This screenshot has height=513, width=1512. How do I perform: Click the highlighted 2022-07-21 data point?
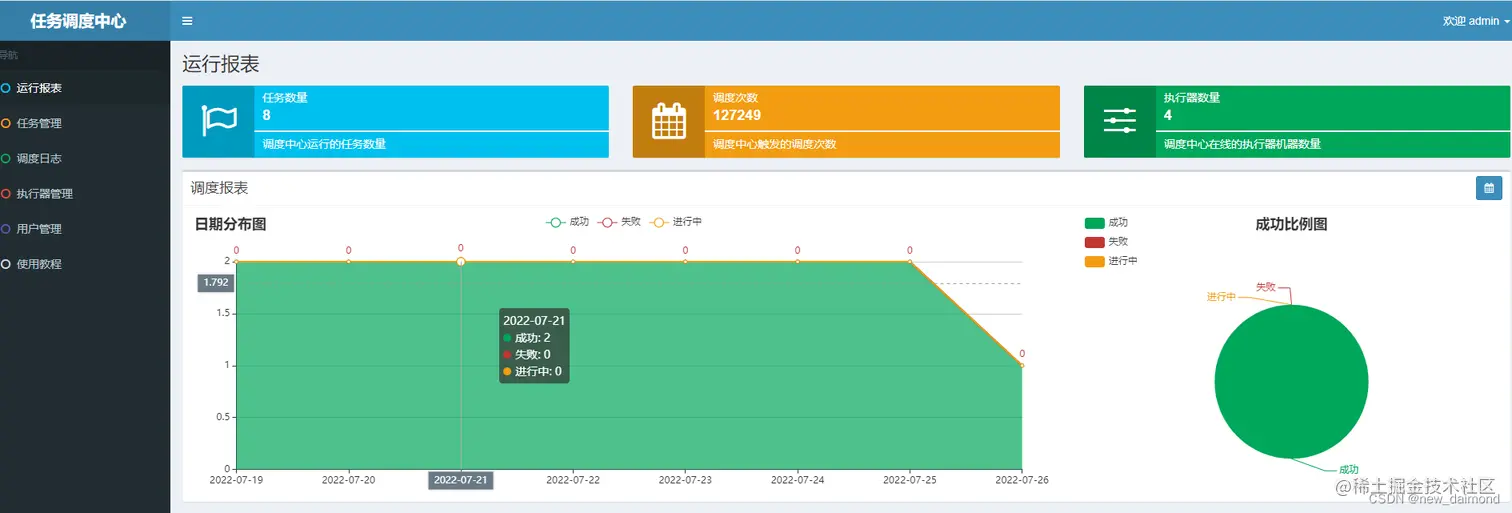click(461, 262)
